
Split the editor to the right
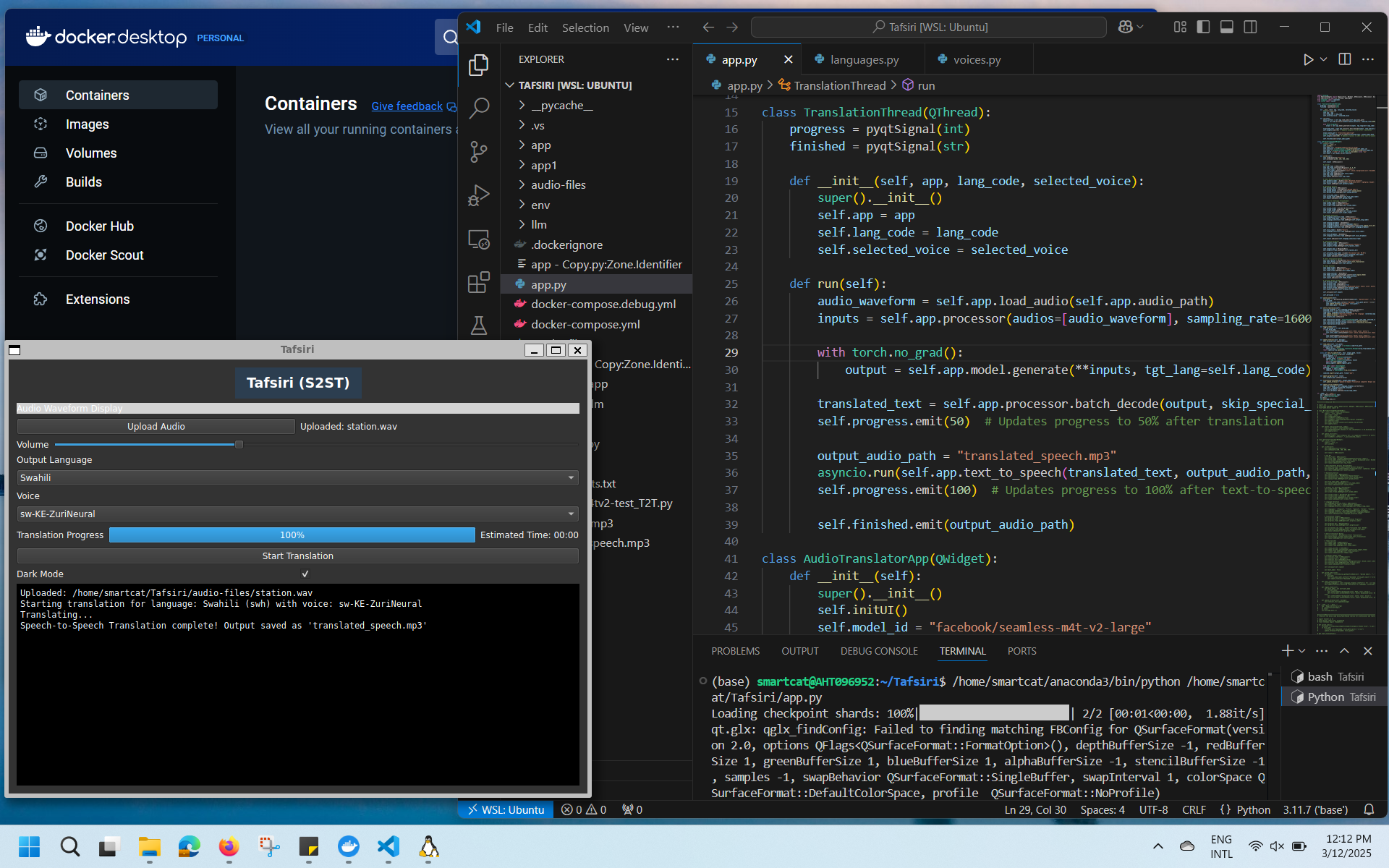pyautogui.click(x=1345, y=59)
